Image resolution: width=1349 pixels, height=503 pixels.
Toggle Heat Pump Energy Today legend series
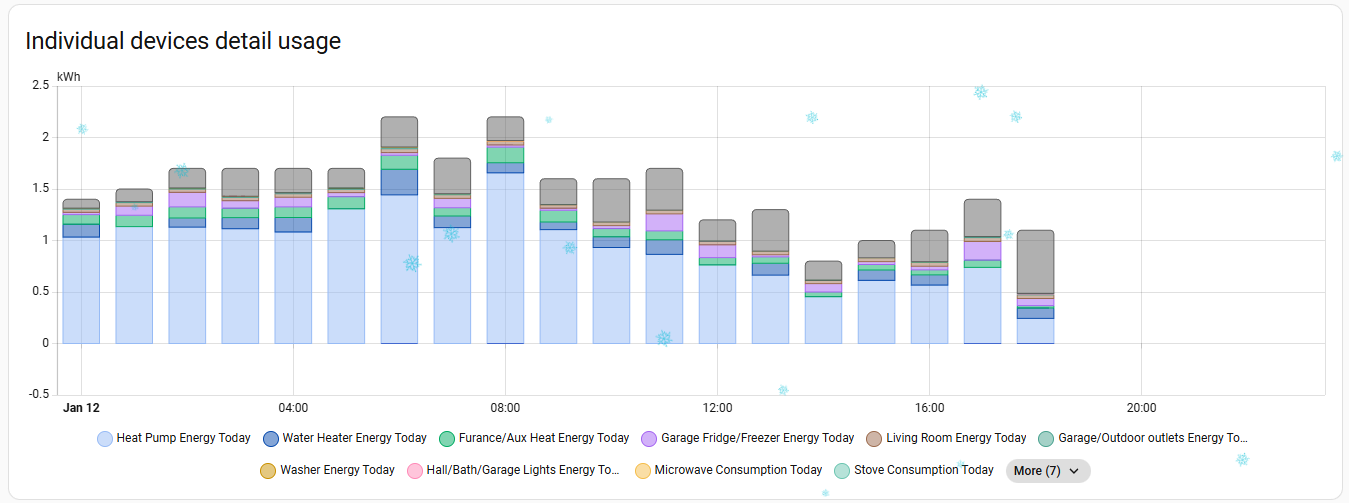pyautogui.click(x=183, y=438)
